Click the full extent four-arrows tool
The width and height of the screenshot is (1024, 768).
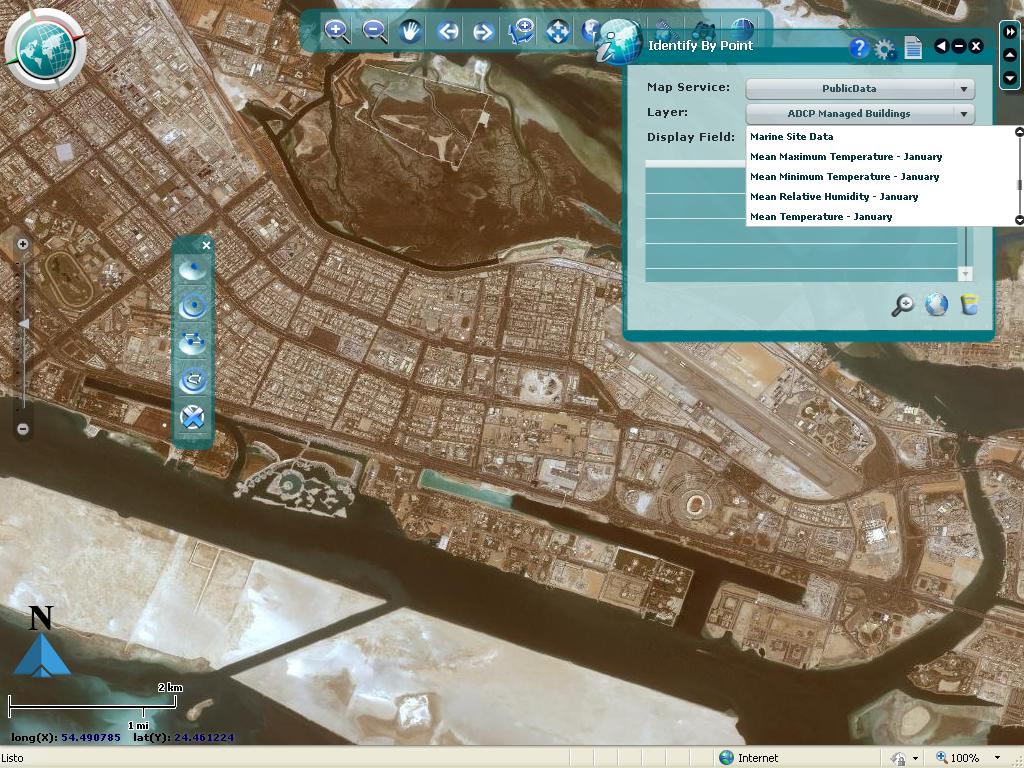pos(557,31)
